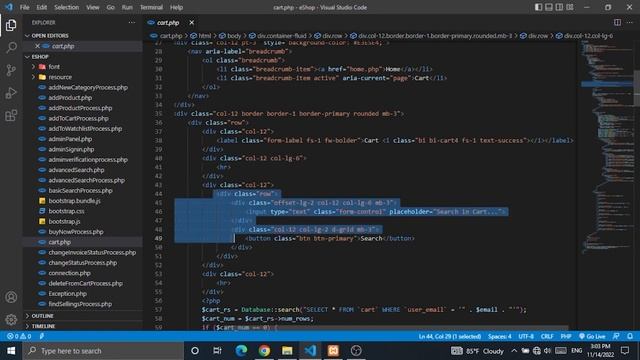Open the Extensions view
The height and width of the screenshot is (360, 640).
(x=11, y=116)
